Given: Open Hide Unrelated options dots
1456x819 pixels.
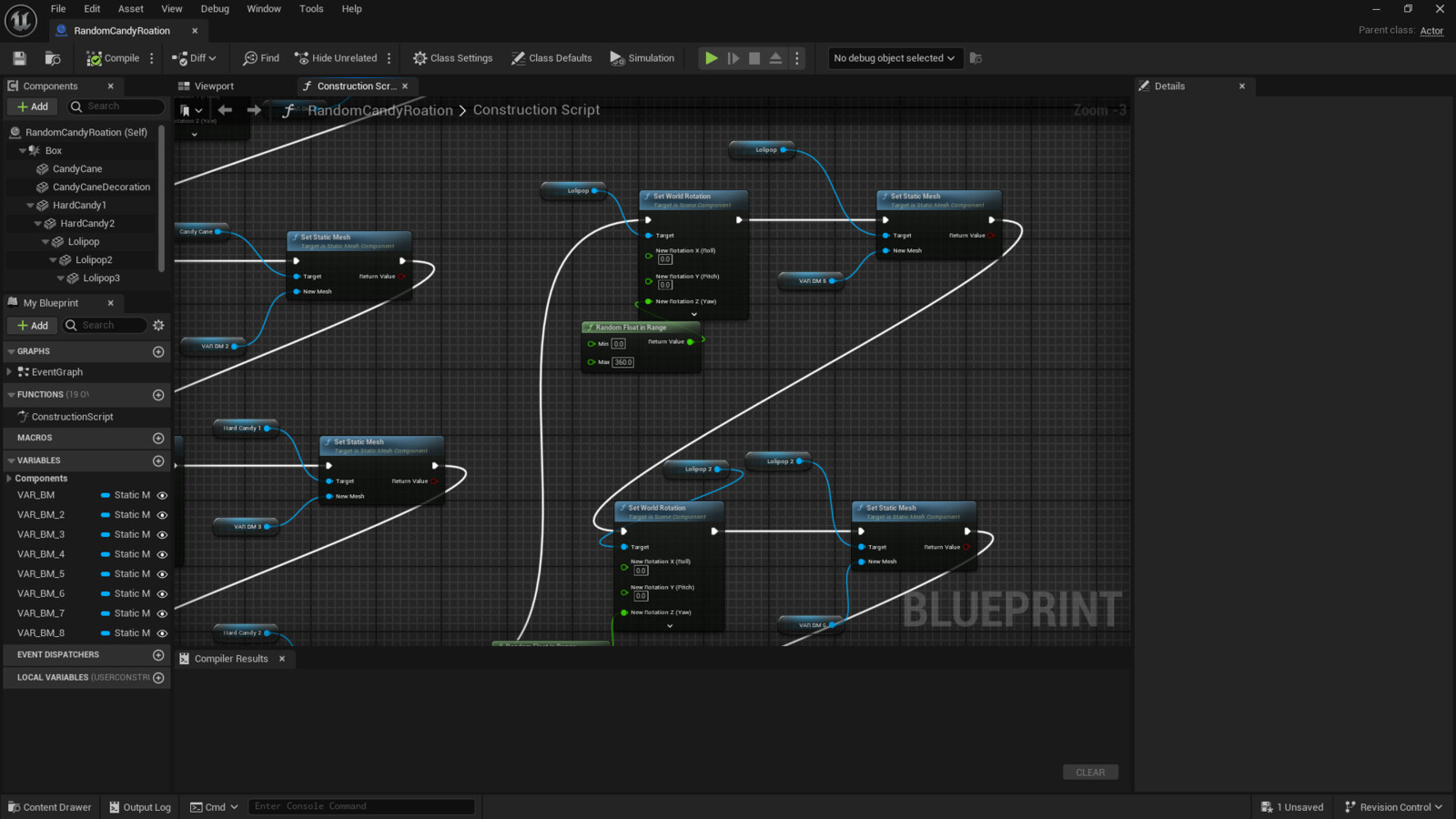Looking at the screenshot, I should click(x=389, y=58).
